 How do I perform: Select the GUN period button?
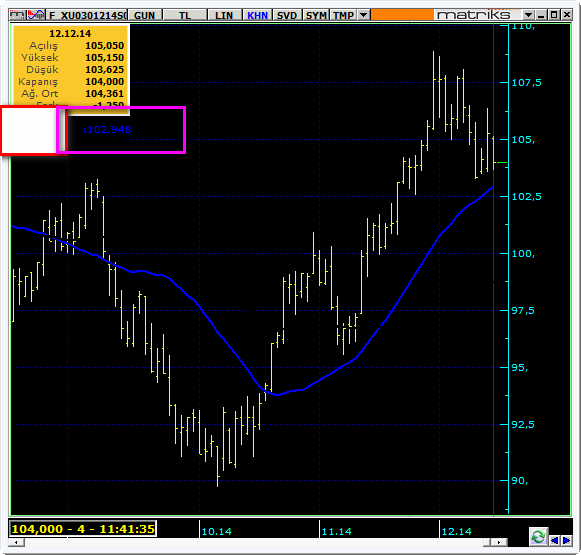[144, 15]
